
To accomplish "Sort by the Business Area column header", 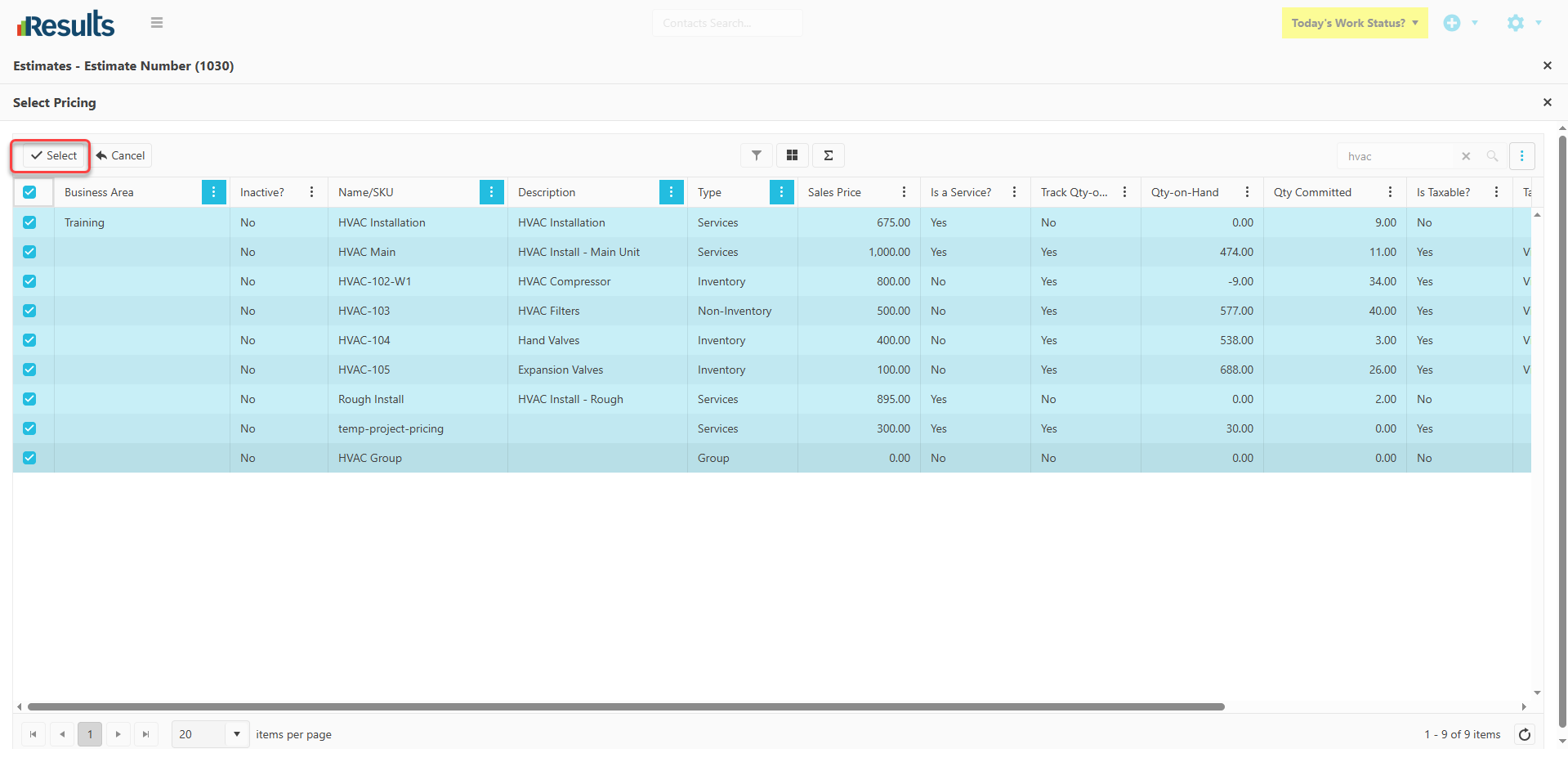I will [99, 192].
